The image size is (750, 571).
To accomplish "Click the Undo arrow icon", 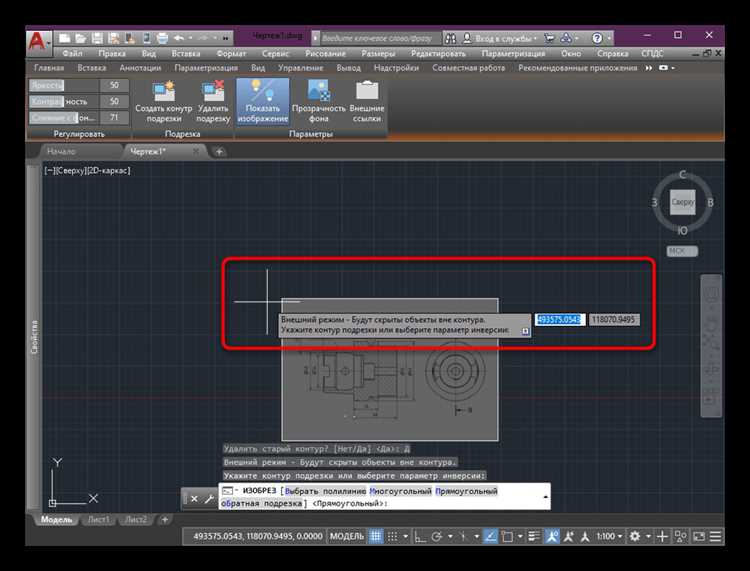I will tap(179, 38).
